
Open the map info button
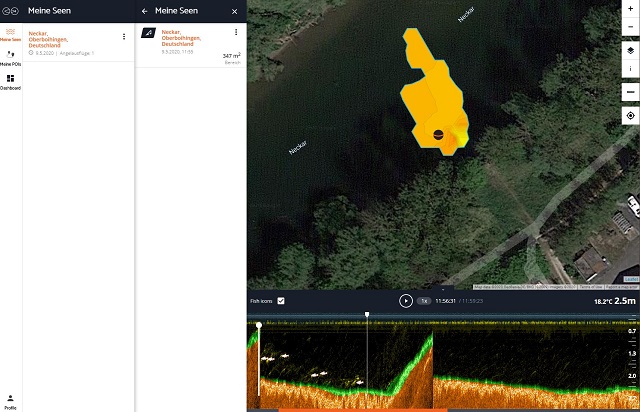point(631,68)
